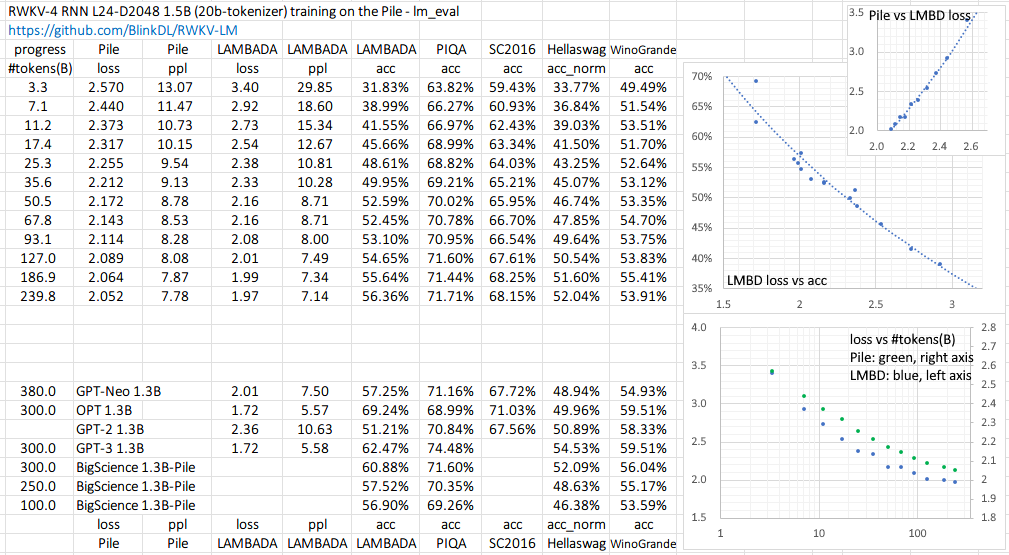Screen dimensions: 1009x555
Task: Select LAMBADA acc value 69.24% for OPT
Action: (x=386, y=410)
